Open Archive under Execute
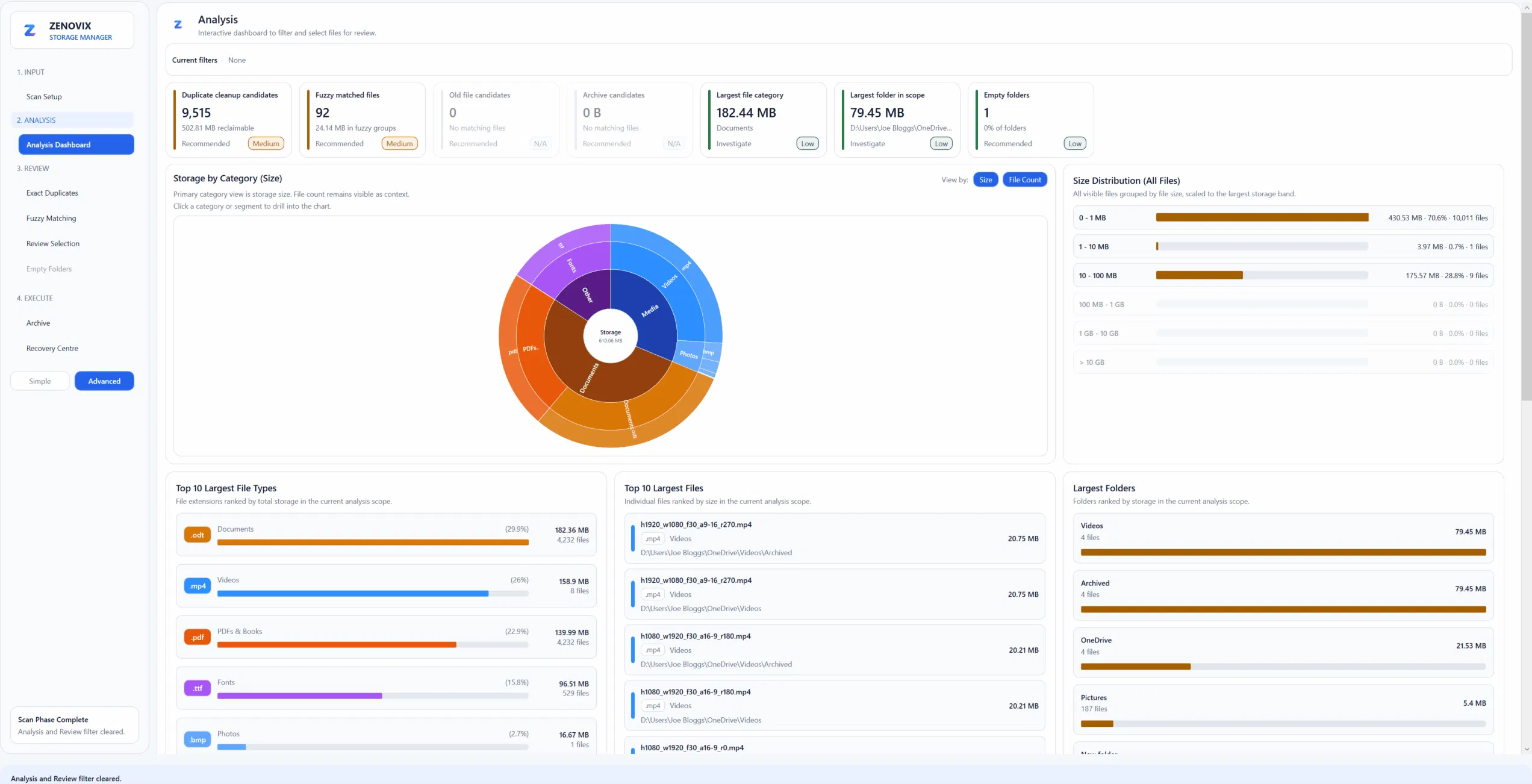 click(38, 323)
